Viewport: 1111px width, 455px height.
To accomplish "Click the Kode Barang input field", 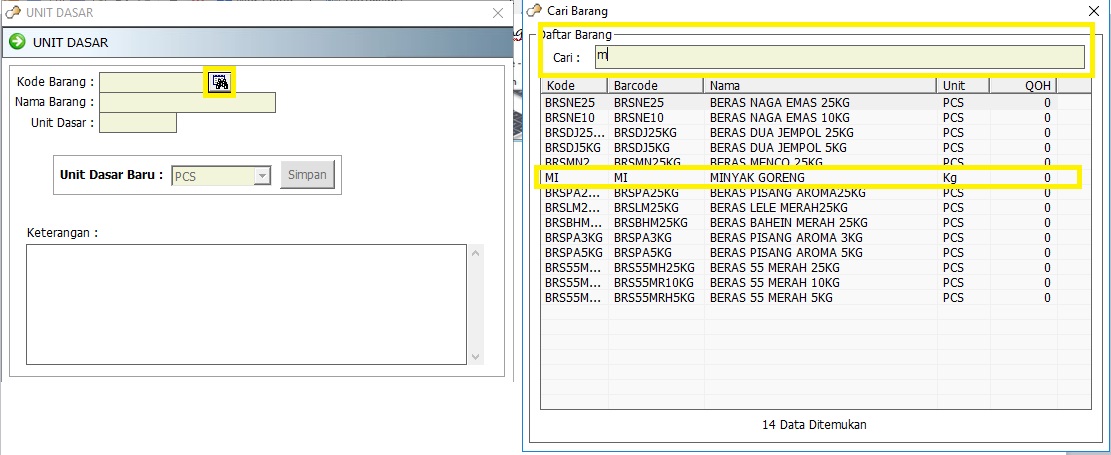I will [152, 82].
